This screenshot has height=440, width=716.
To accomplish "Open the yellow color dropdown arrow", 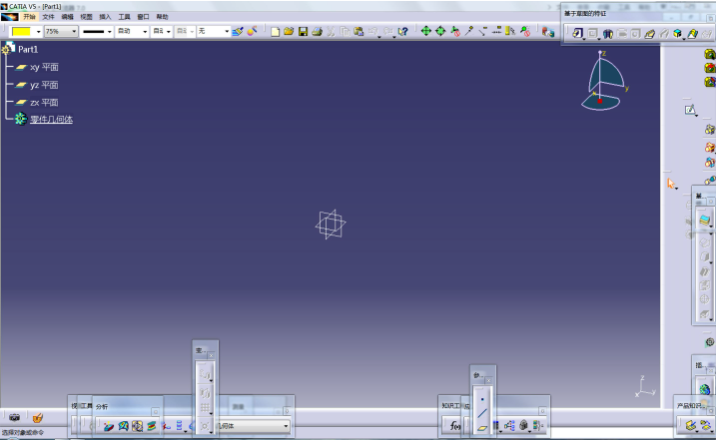I will click(x=38, y=31).
